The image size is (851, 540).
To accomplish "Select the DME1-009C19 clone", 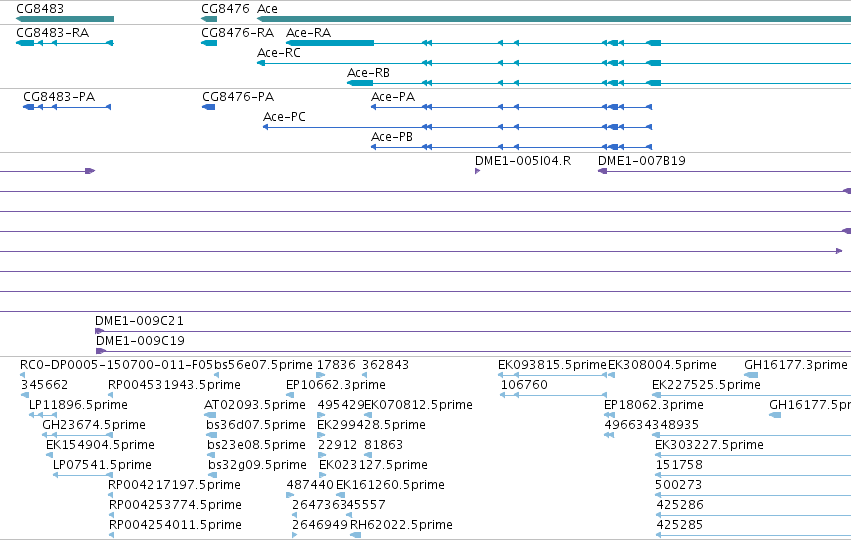I will [473, 351].
